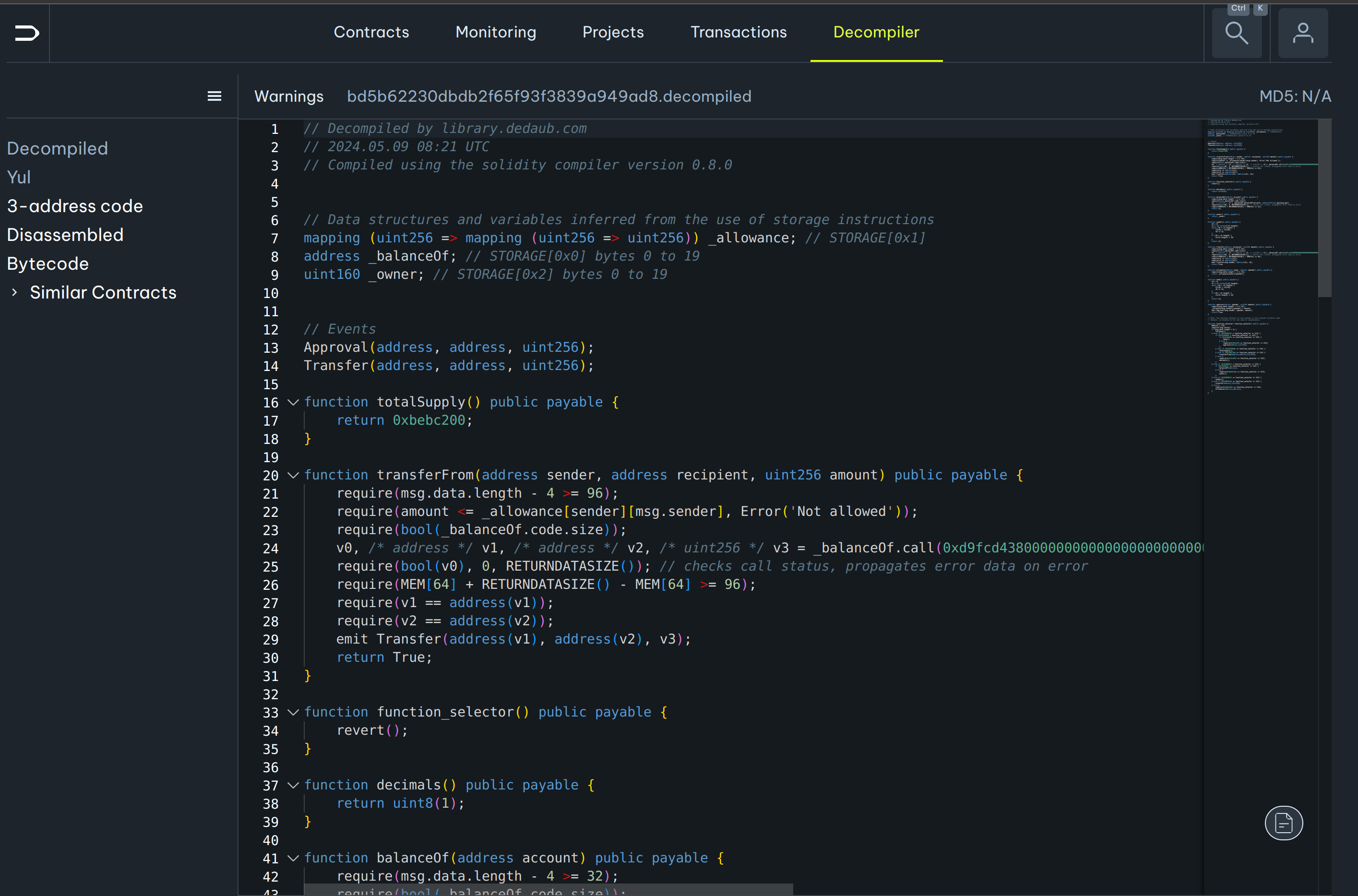Open the search magnifier icon
Screen dimensions: 1358x896
pos(1236,33)
